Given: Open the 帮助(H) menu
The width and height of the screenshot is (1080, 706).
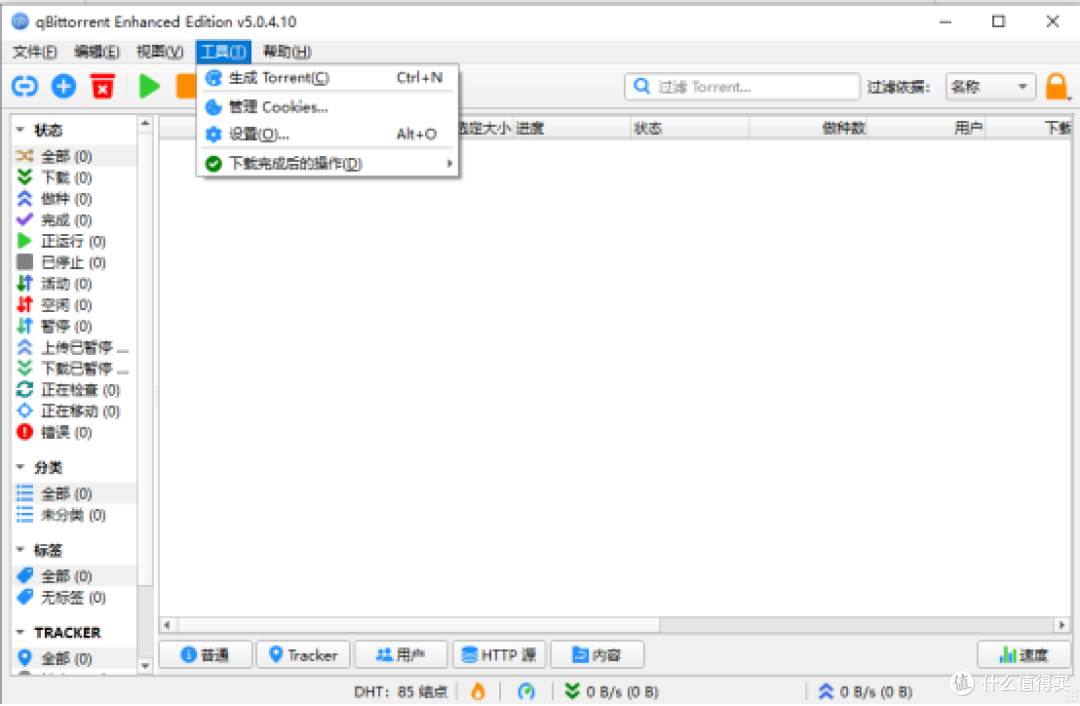Looking at the screenshot, I should tap(287, 52).
